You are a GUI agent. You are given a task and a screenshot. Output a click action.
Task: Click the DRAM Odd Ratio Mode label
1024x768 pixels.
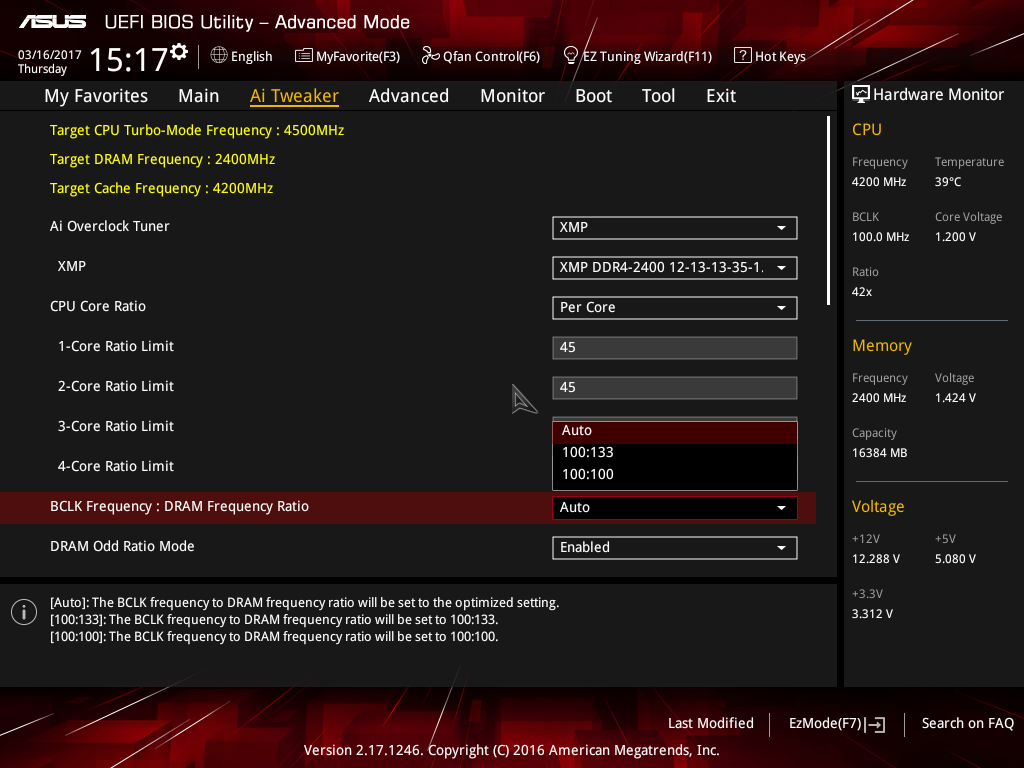point(122,547)
